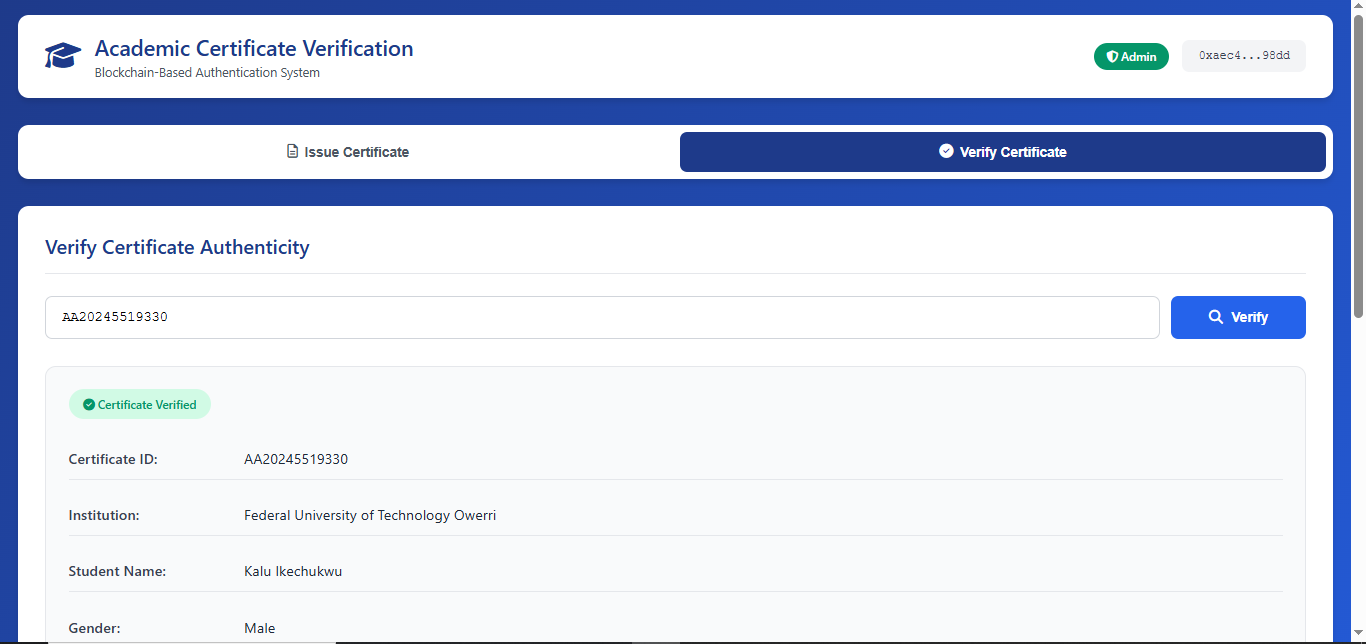Click the green check icon in Certificate Verified badge
The image size is (1366, 644).
click(89, 405)
